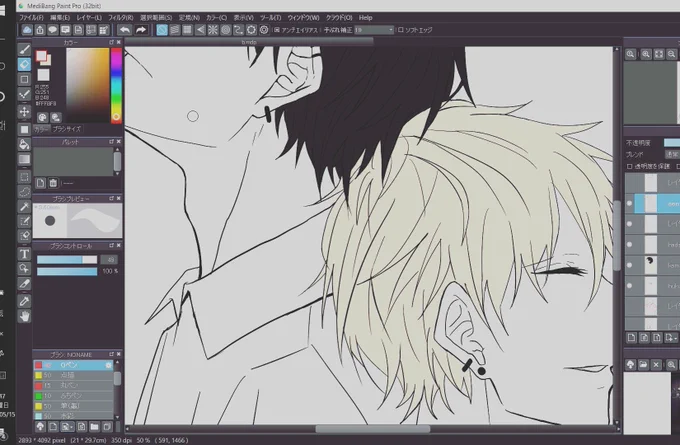Enable curve snap
Screen dimensions: 680x445
[238, 30]
